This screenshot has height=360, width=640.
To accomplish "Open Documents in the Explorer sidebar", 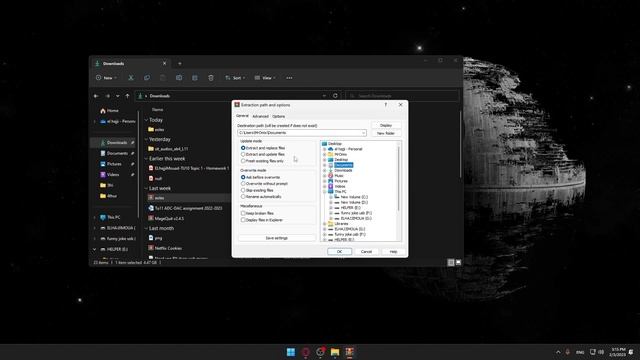I will click(x=117, y=153).
